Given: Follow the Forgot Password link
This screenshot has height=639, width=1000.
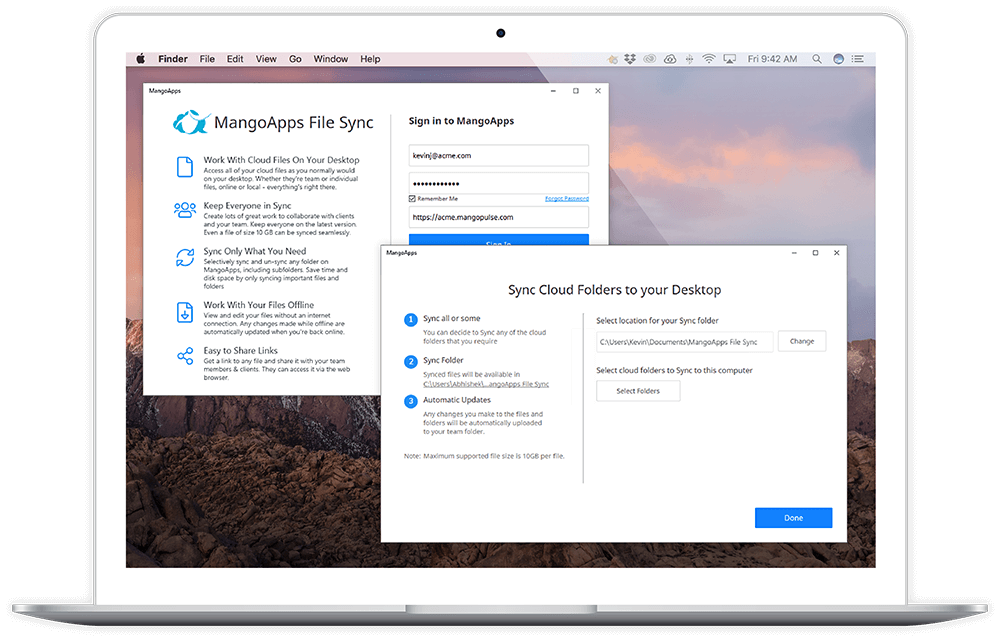Looking at the screenshot, I should tap(567, 198).
